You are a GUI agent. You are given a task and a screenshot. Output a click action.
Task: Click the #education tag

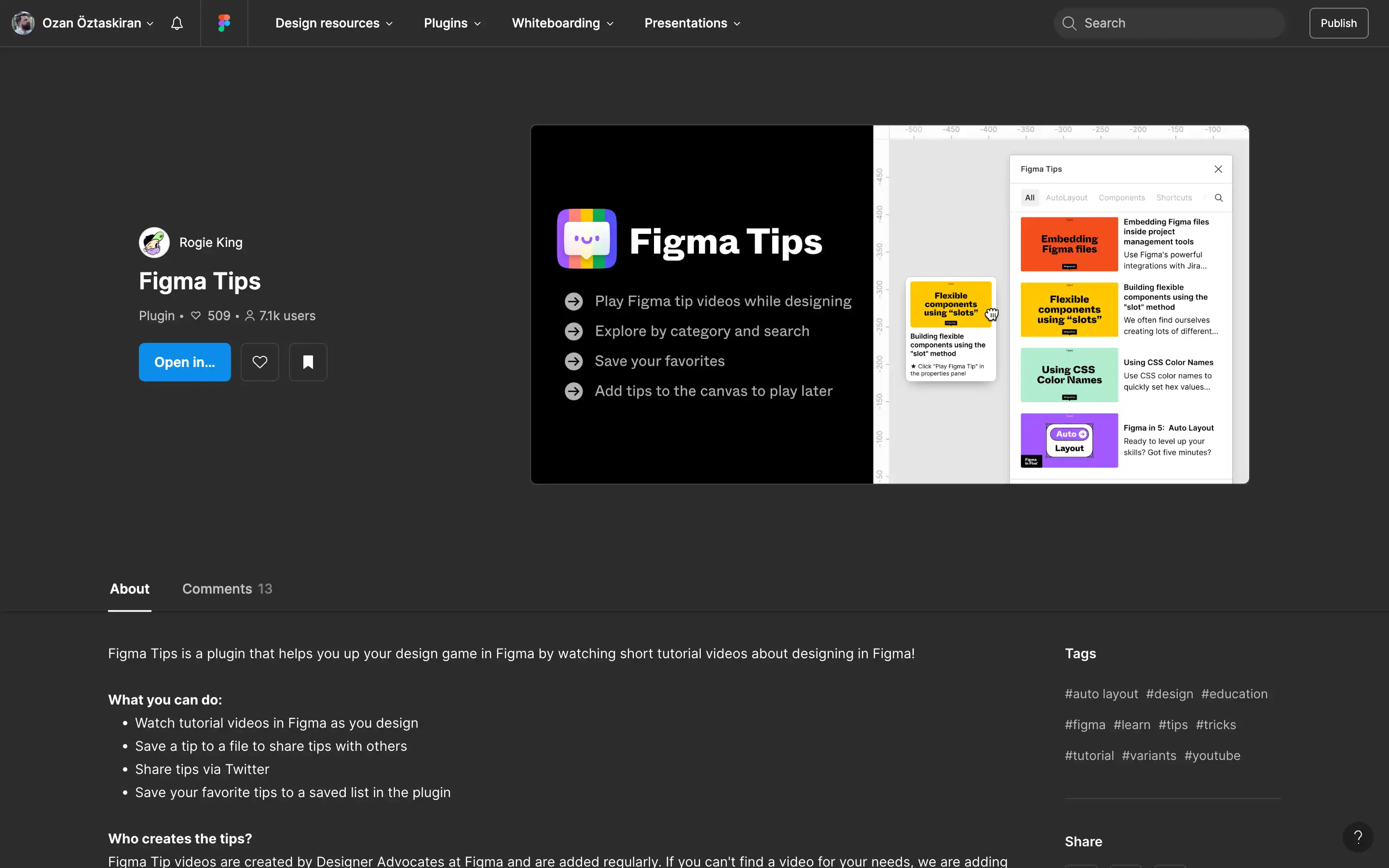click(1234, 694)
